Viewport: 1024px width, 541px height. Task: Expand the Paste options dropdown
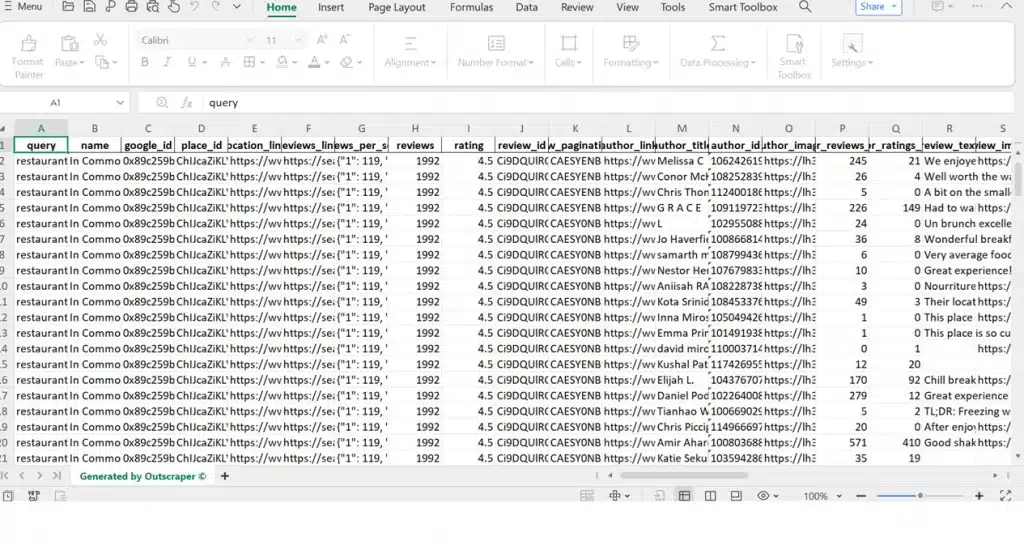[x=69, y=63]
